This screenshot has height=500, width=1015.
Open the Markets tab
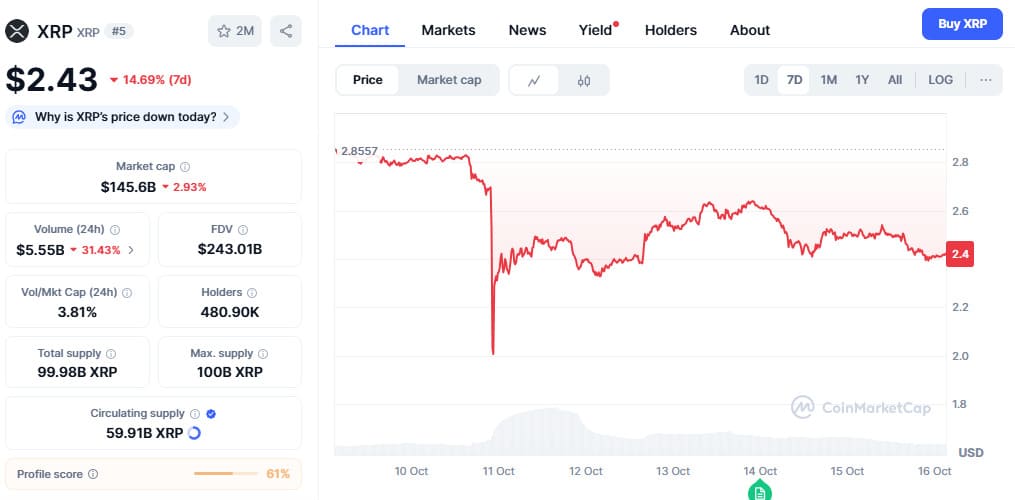pyautogui.click(x=448, y=30)
